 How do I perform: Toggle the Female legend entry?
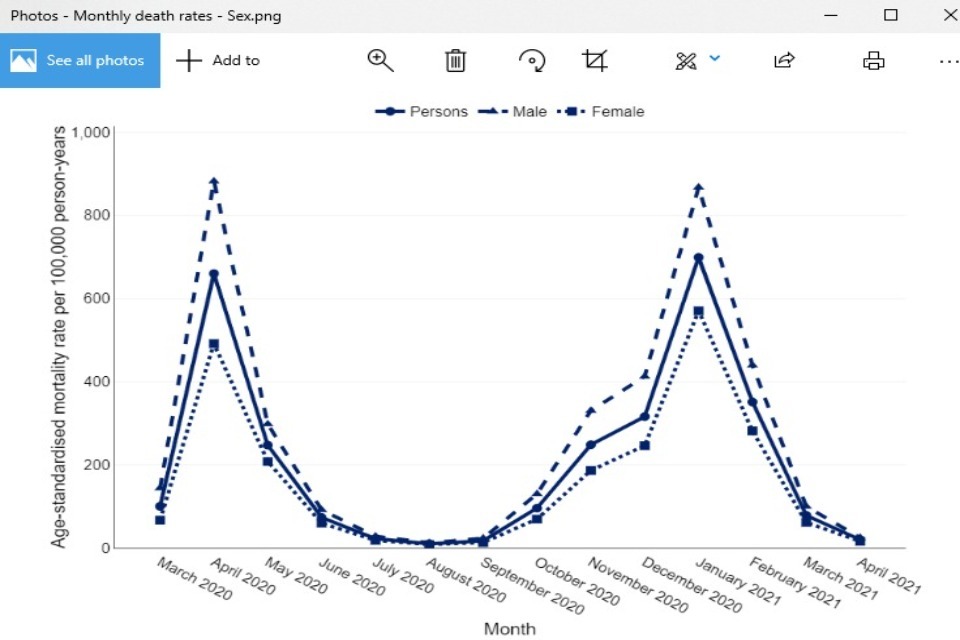601,111
